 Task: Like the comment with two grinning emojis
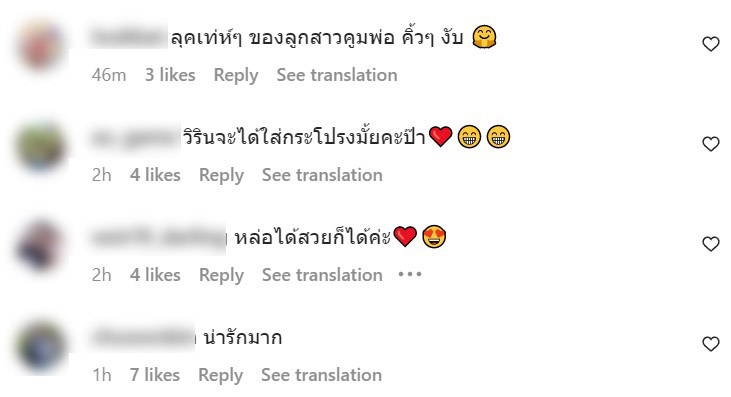(x=710, y=144)
